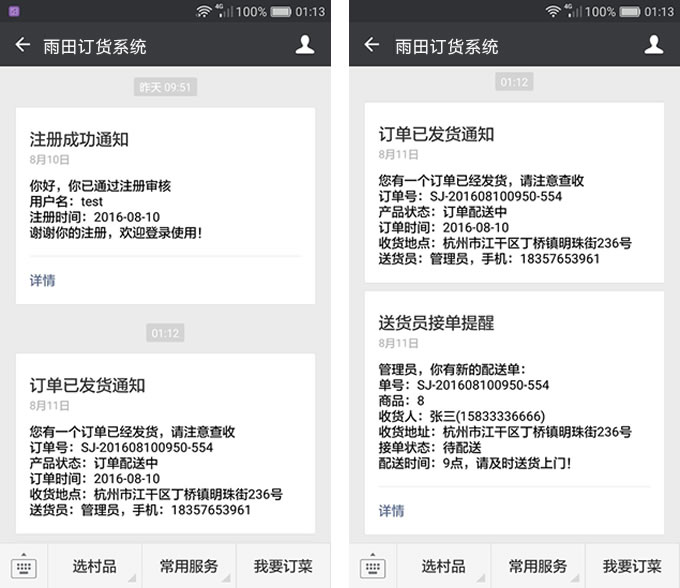Tap 我要订菜 on left phone

283,566
